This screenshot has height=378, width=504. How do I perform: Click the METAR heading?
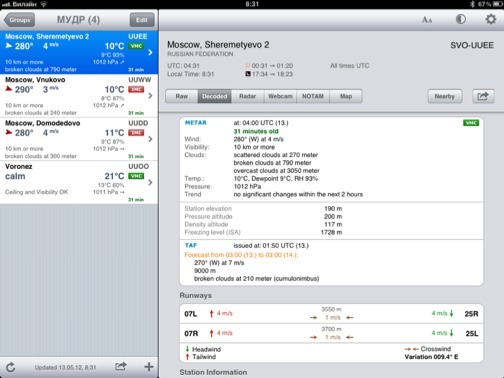click(196, 123)
